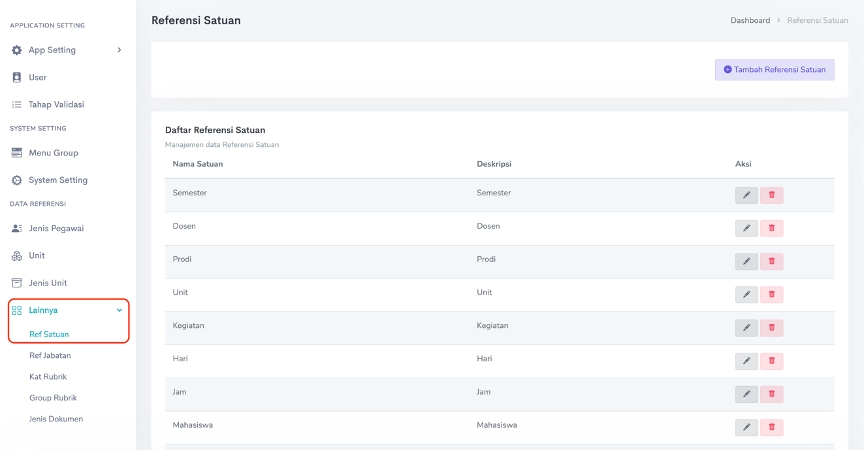Open System Setting from sidebar
This screenshot has width=864, height=450.
click(57, 180)
